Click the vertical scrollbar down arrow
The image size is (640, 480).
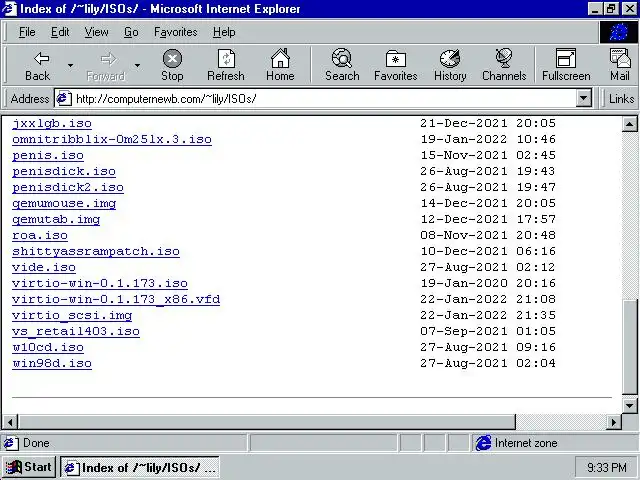tap(629, 406)
